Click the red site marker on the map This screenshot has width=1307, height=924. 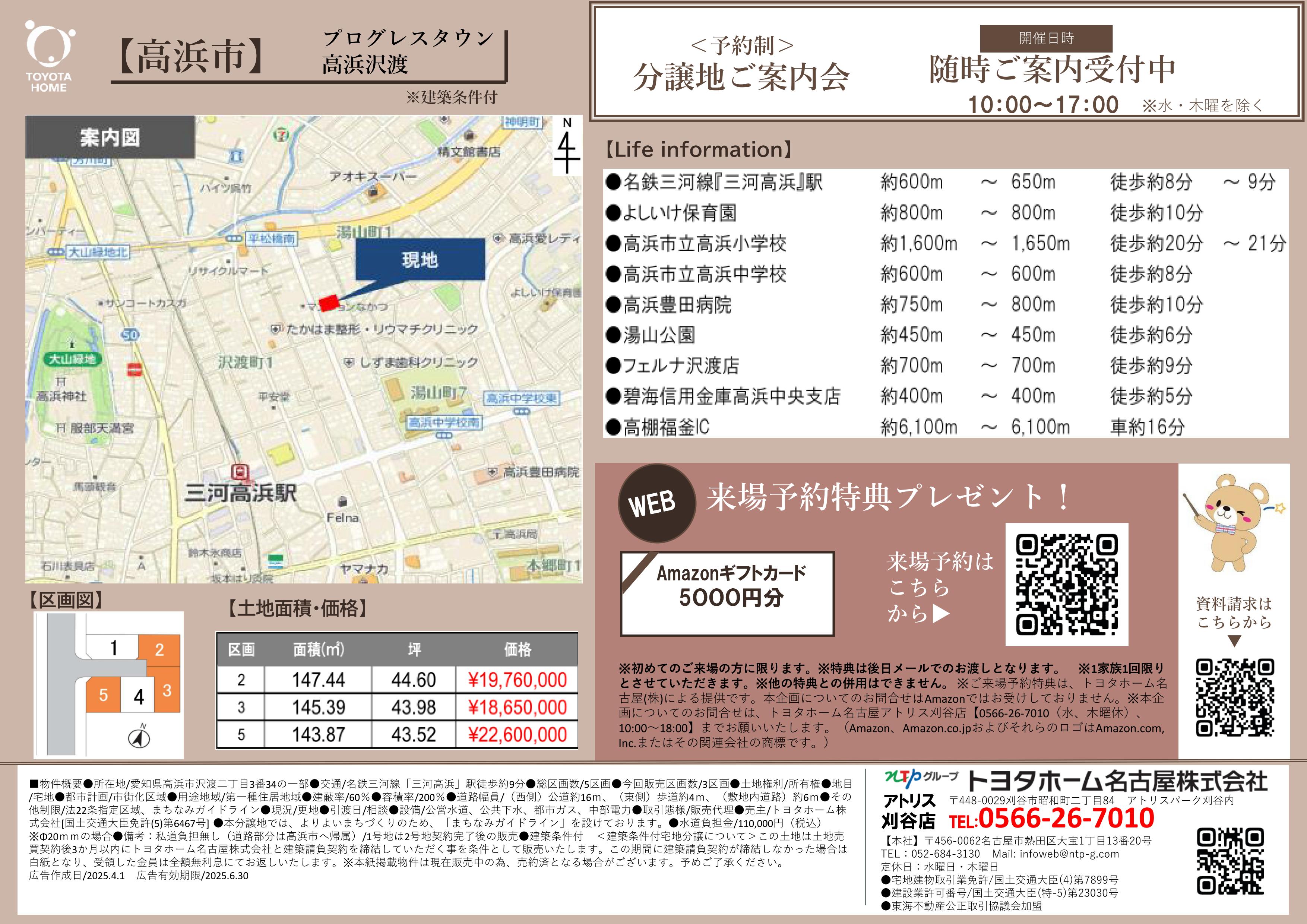(x=329, y=303)
